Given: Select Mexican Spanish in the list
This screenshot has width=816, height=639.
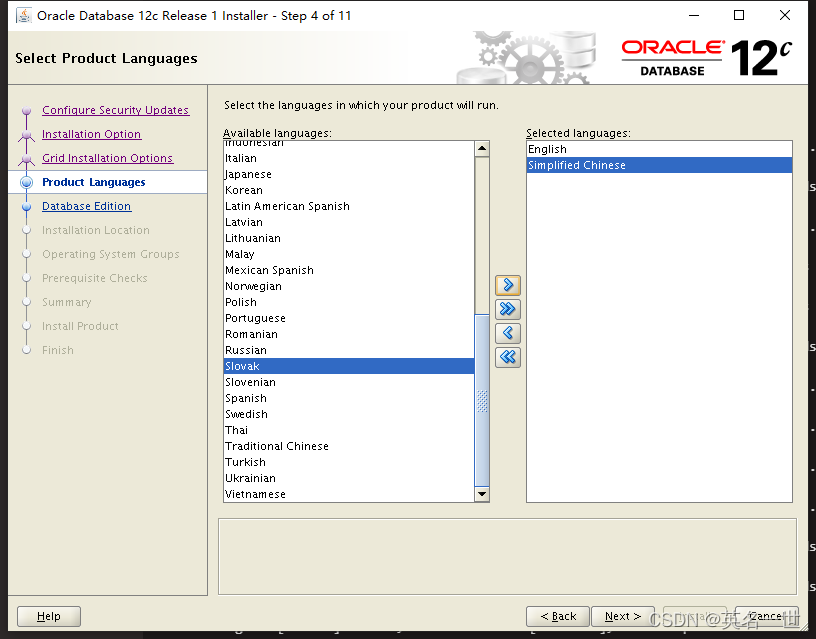Looking at the screenshot, I should (349, 270).
